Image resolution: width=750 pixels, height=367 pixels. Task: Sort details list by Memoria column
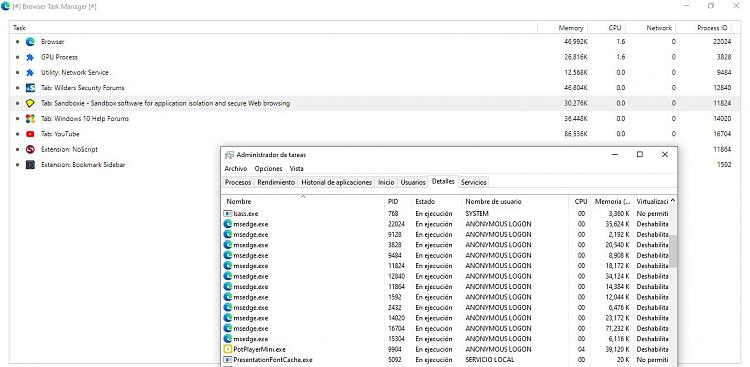pos(612,201)
